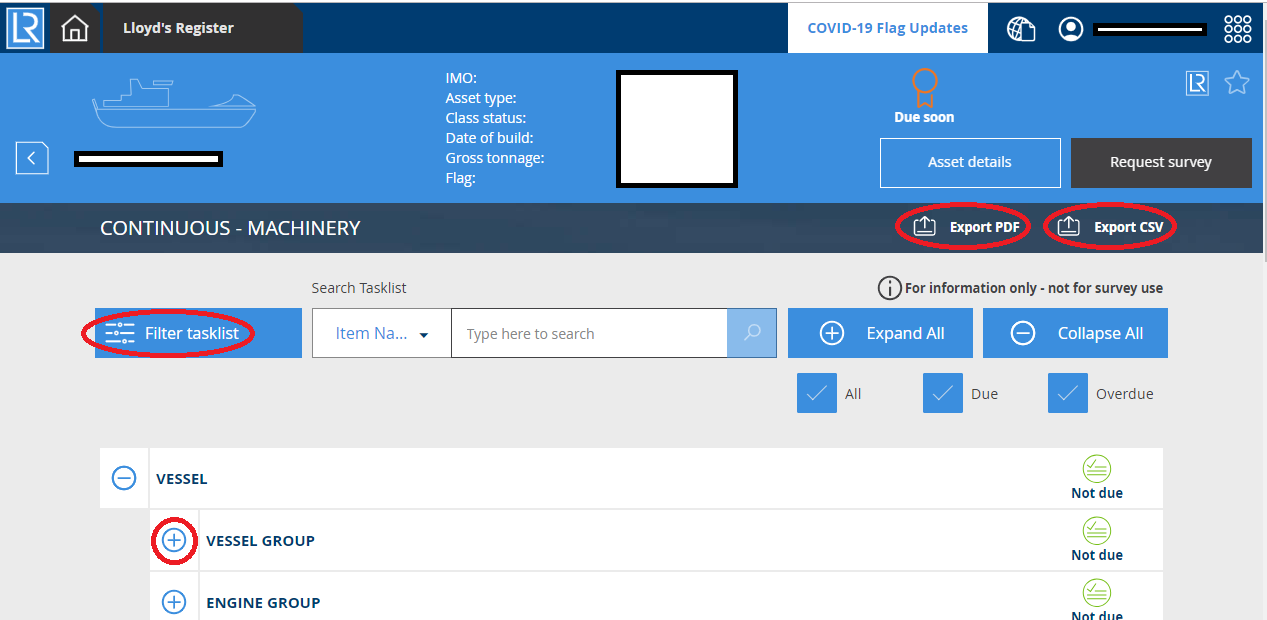The height and width of the screenshot is (620, 1267).
Task: Click the small LR class icon
Action: tap(1197, 83)
